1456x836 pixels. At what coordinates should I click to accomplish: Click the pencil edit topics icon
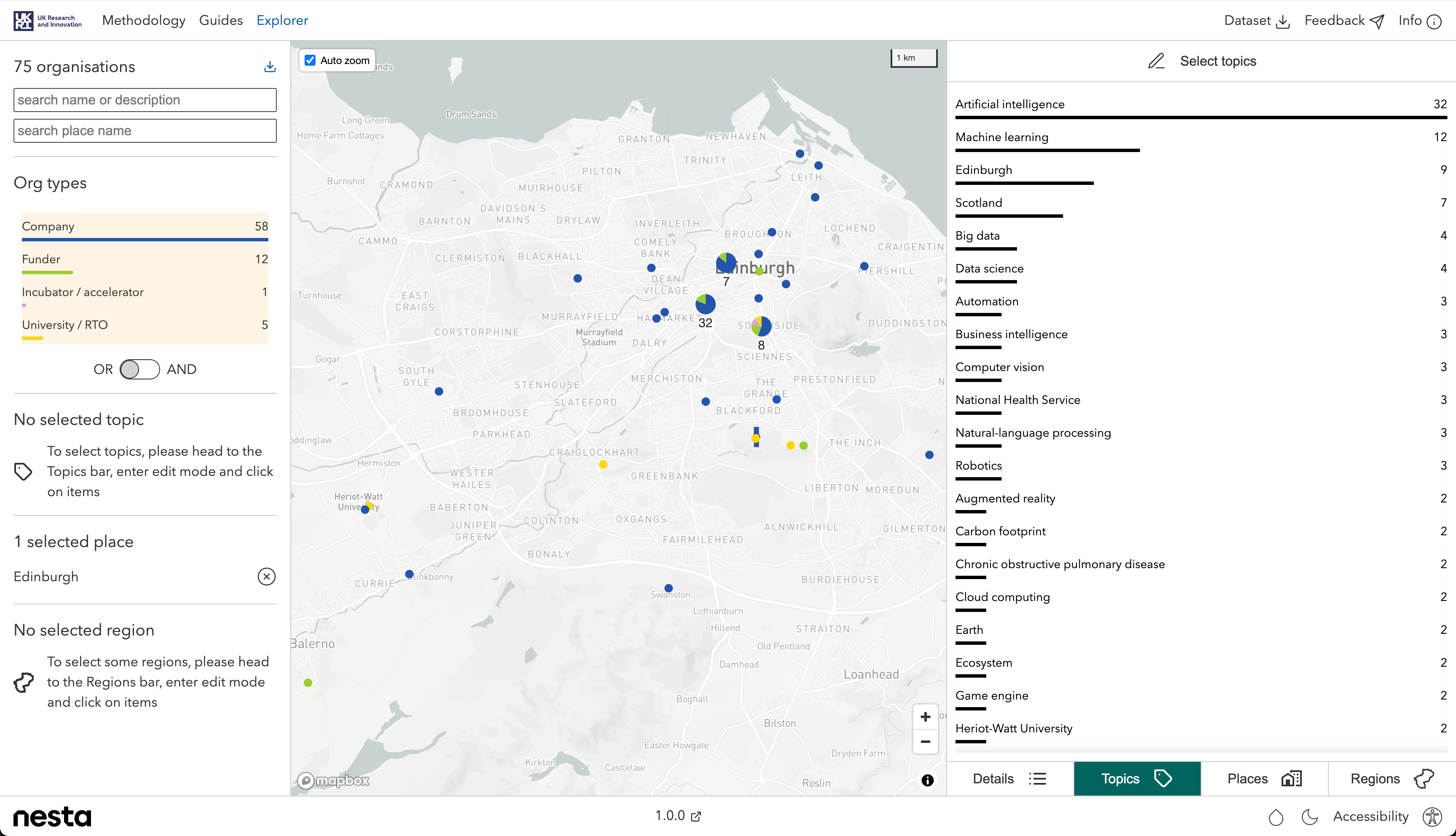[1156, 61]
